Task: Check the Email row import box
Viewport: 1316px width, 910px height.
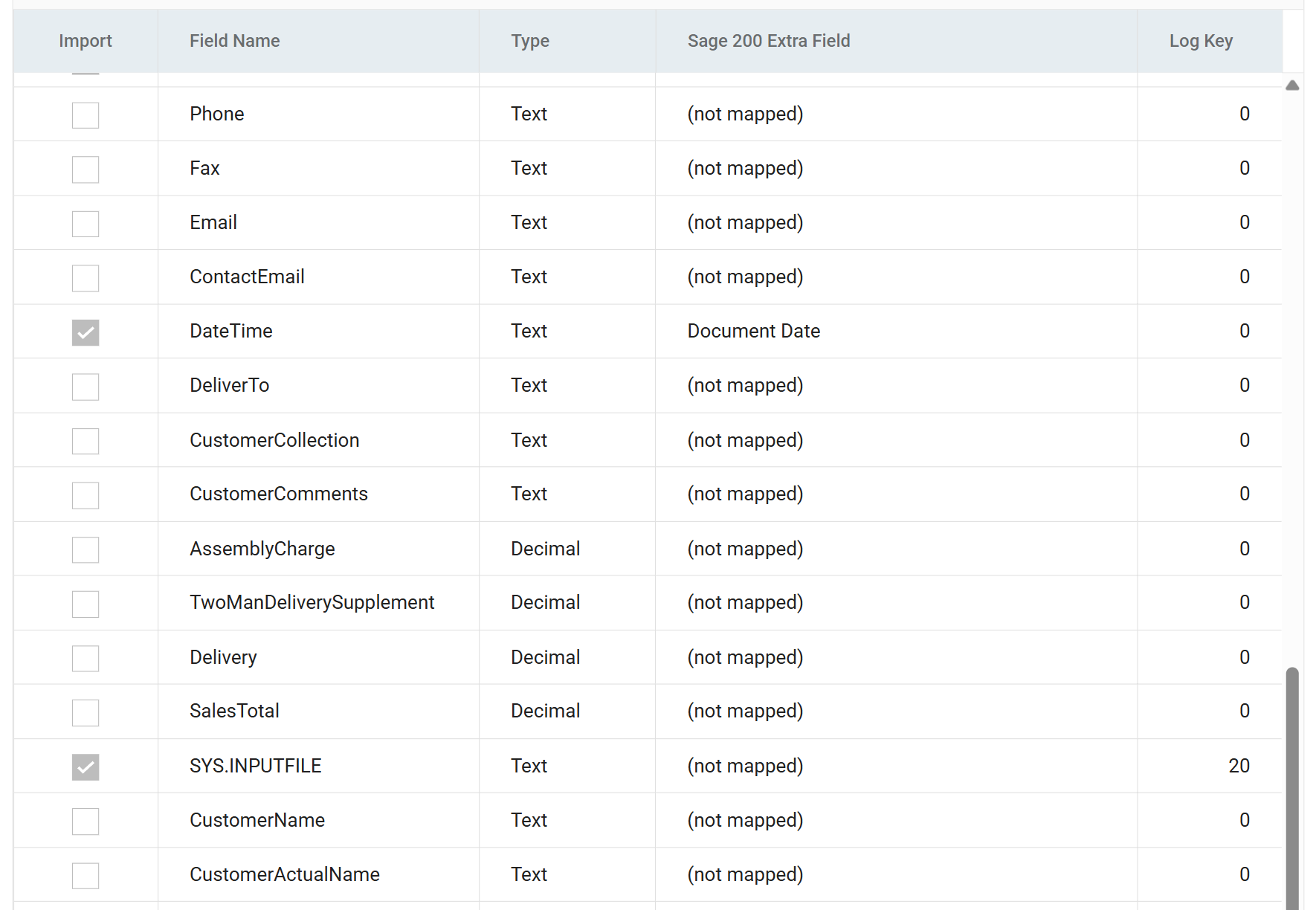Action: click(x=86, y=224)
